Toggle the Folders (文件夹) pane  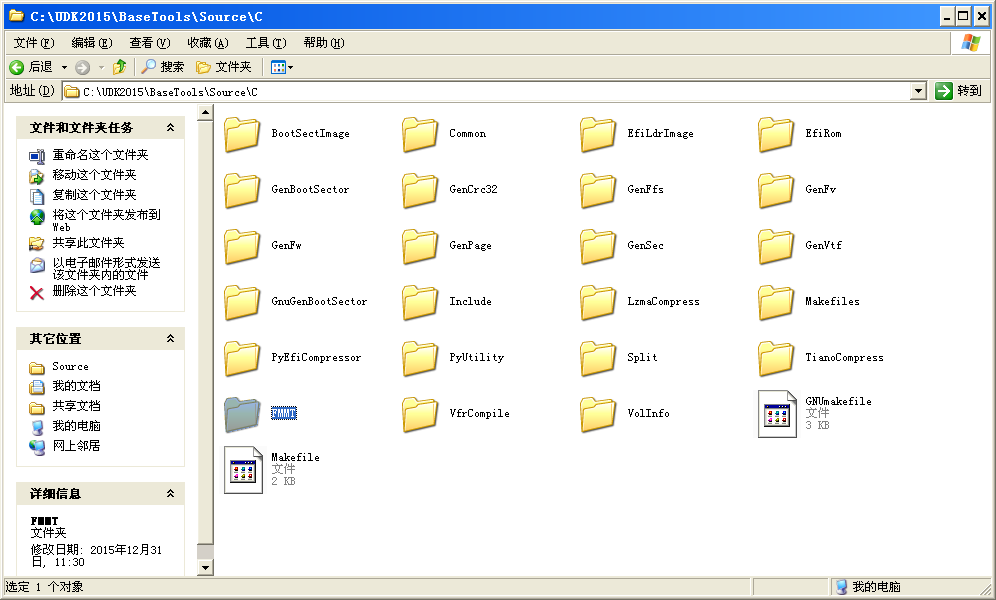224,67
